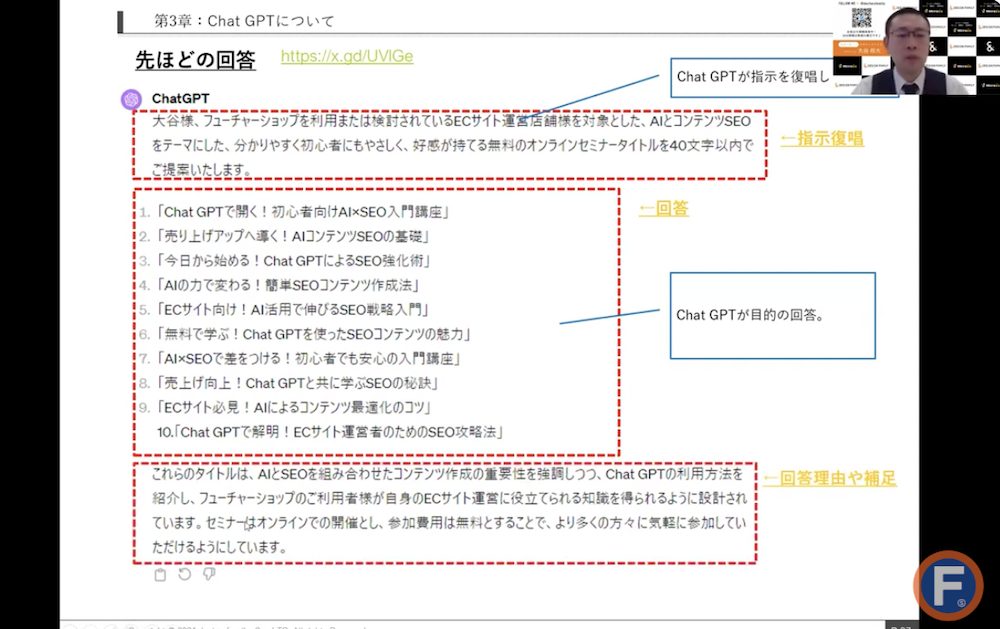Screen dimensions: 1000x629
Task: Select title 10 "Chat GPTで解明！ECサイト運営者のためのSEO攻略法"
Action: coord(330,433)
